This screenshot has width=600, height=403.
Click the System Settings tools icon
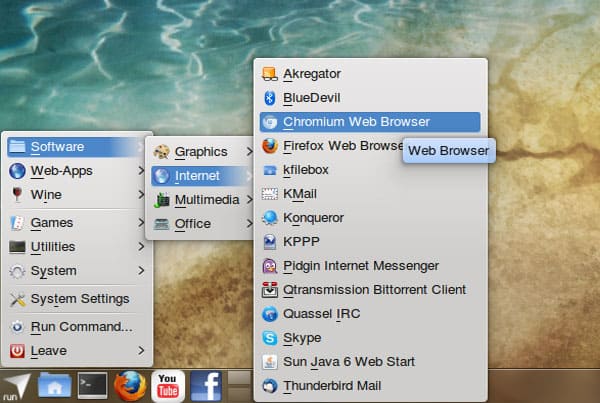point(17,299)
